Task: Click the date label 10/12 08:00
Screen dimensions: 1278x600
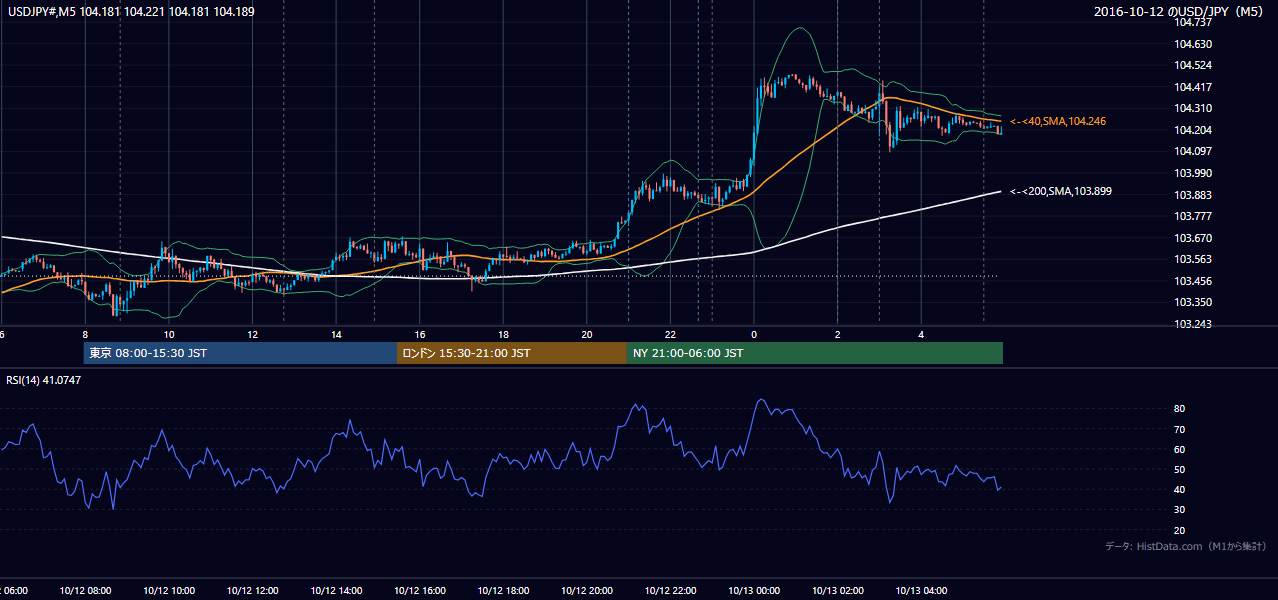Action: click(85, 591)
